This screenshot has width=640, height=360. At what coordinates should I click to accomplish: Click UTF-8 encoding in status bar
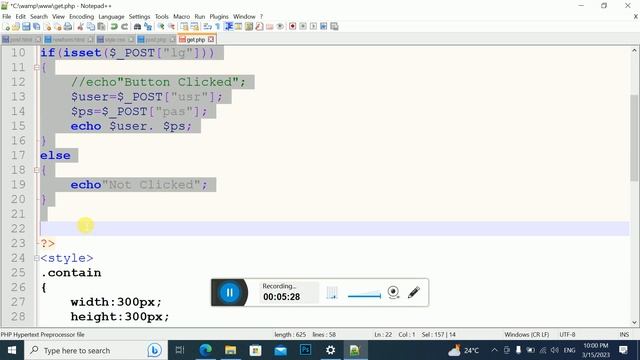pyautogui.click(x=567, y=334)
